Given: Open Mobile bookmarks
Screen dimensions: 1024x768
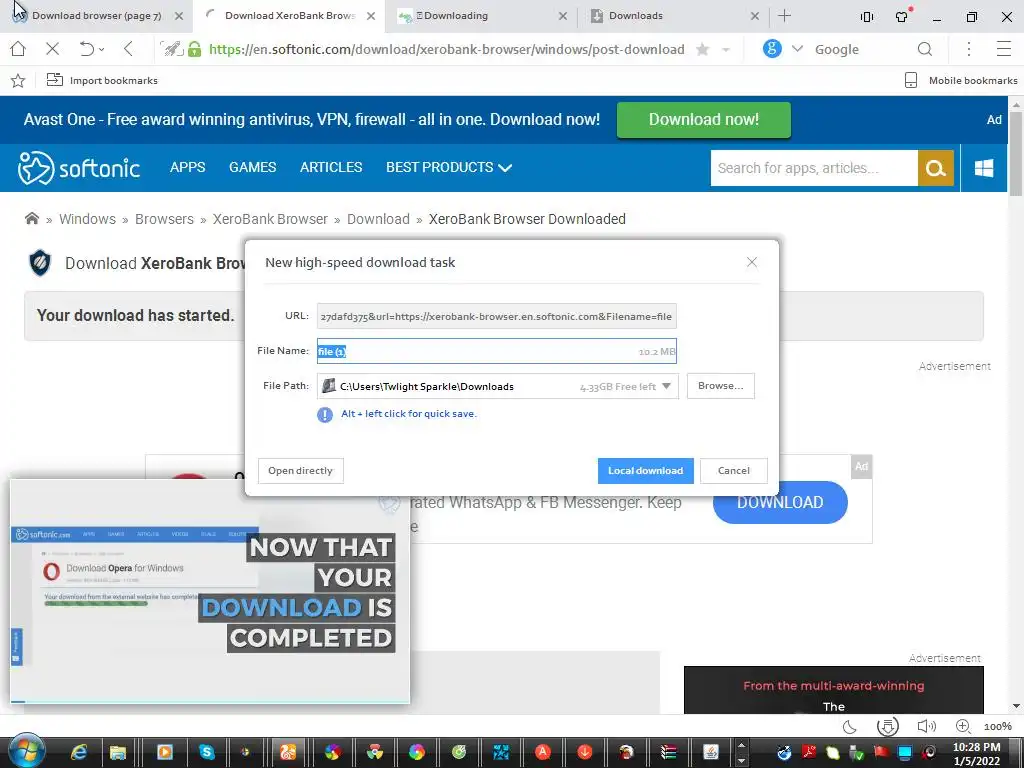Looking at the screenshot, I should (x=961, y=80).
